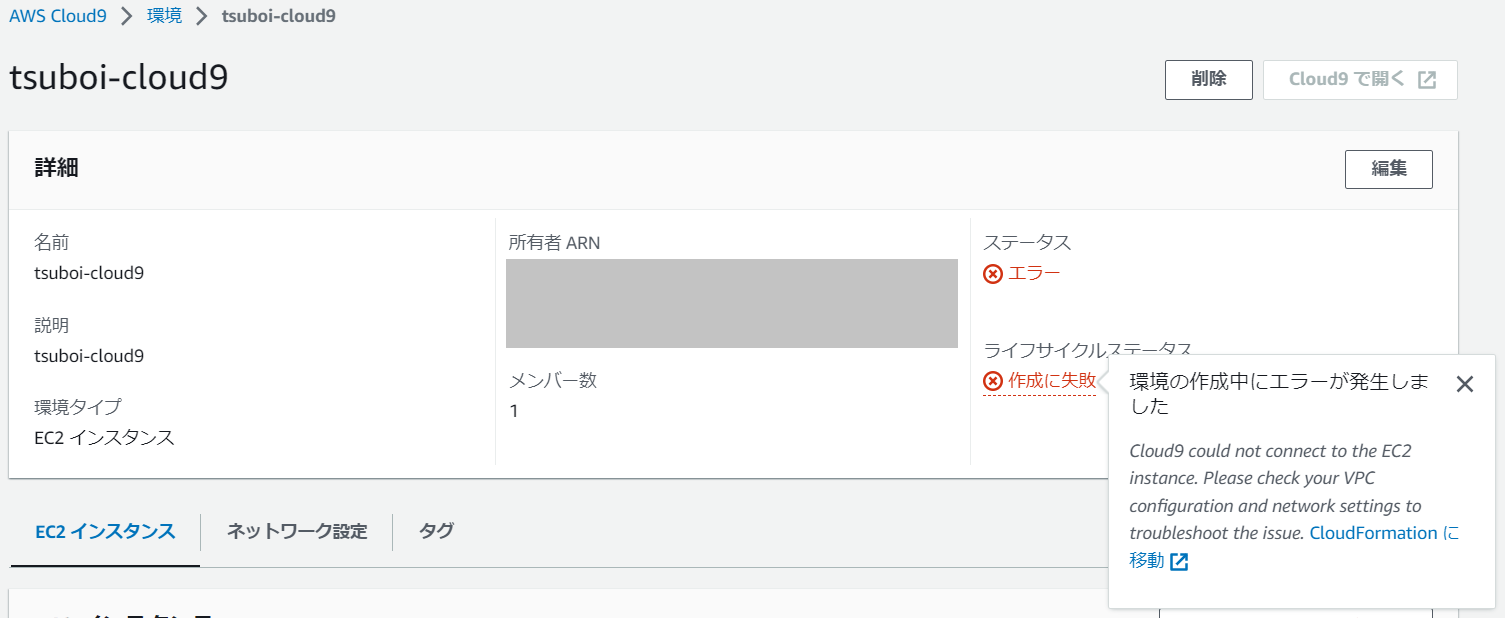Image resolution: width=1505 pixels, height=618 pixels.
Task: Open the タグ tab
Action: click(x=436, y=532)
